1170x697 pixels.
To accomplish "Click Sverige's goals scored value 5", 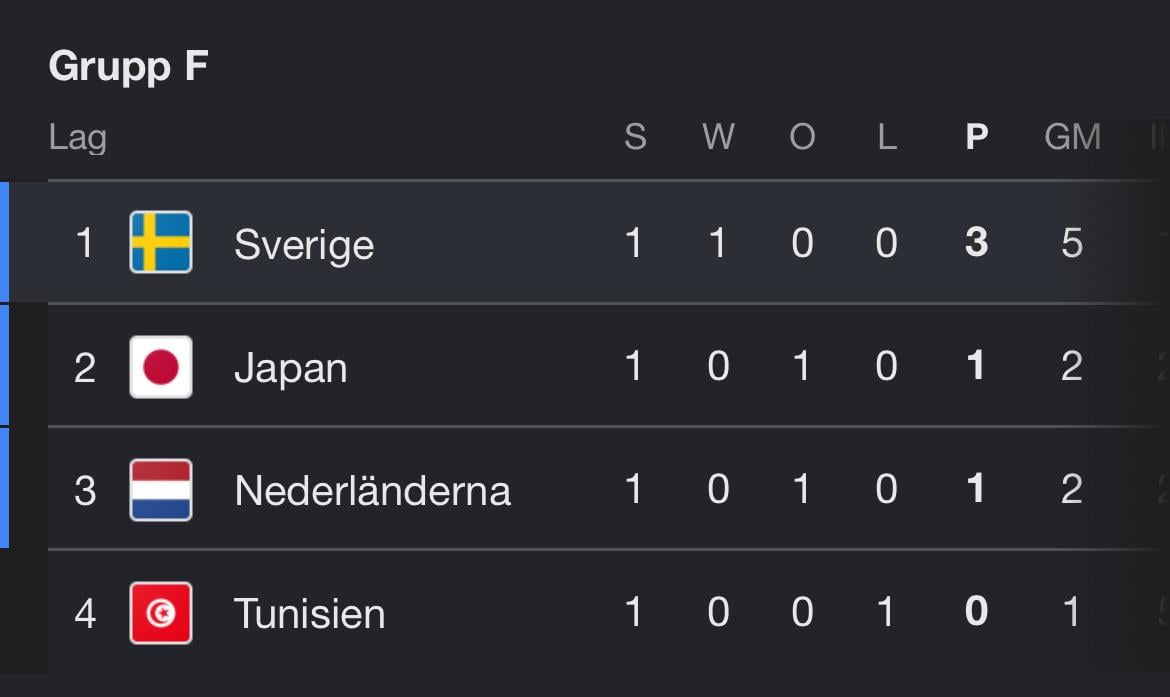I will [x=1072, y=243].
